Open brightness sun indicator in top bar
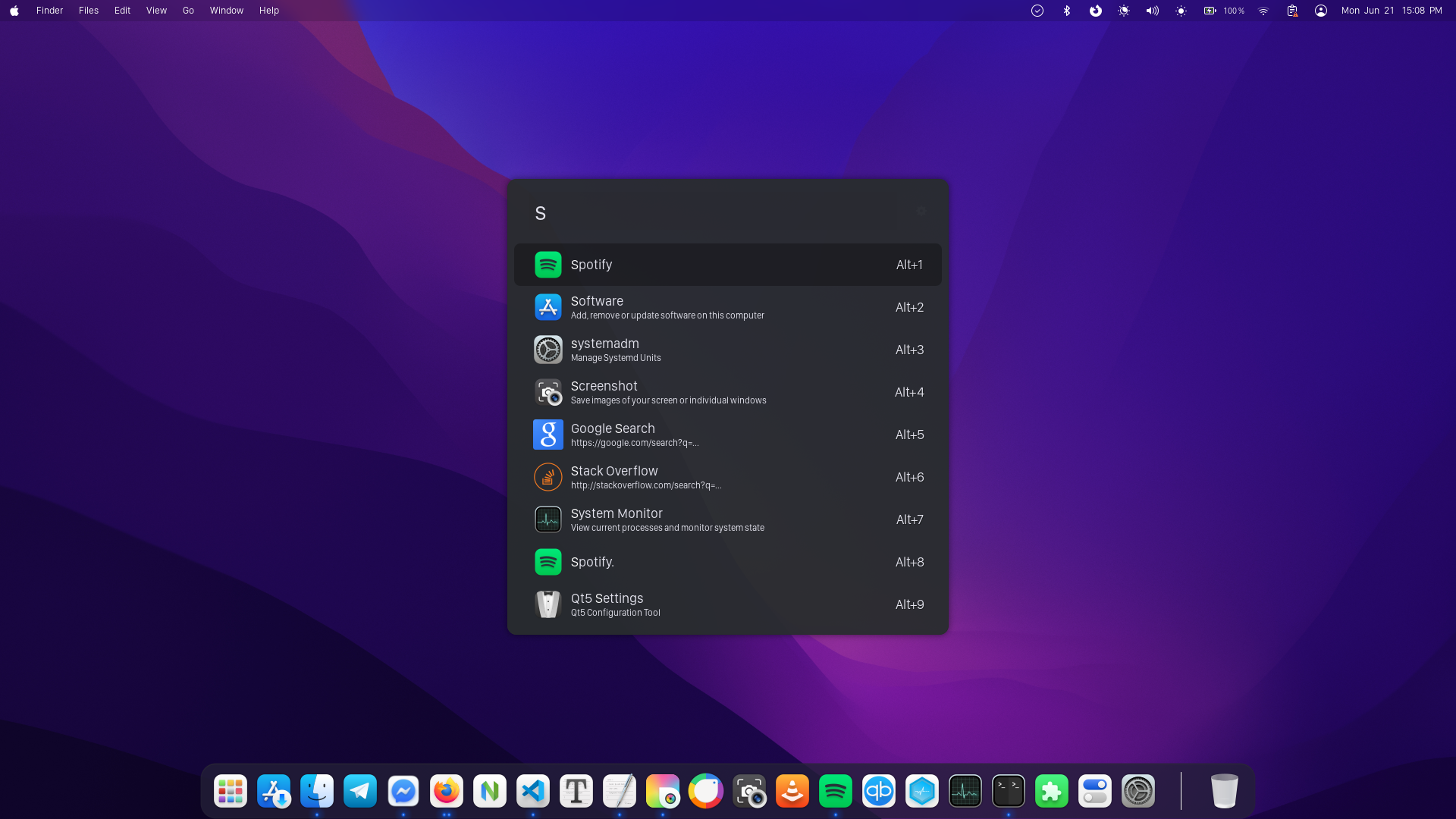 (1181, 11)
